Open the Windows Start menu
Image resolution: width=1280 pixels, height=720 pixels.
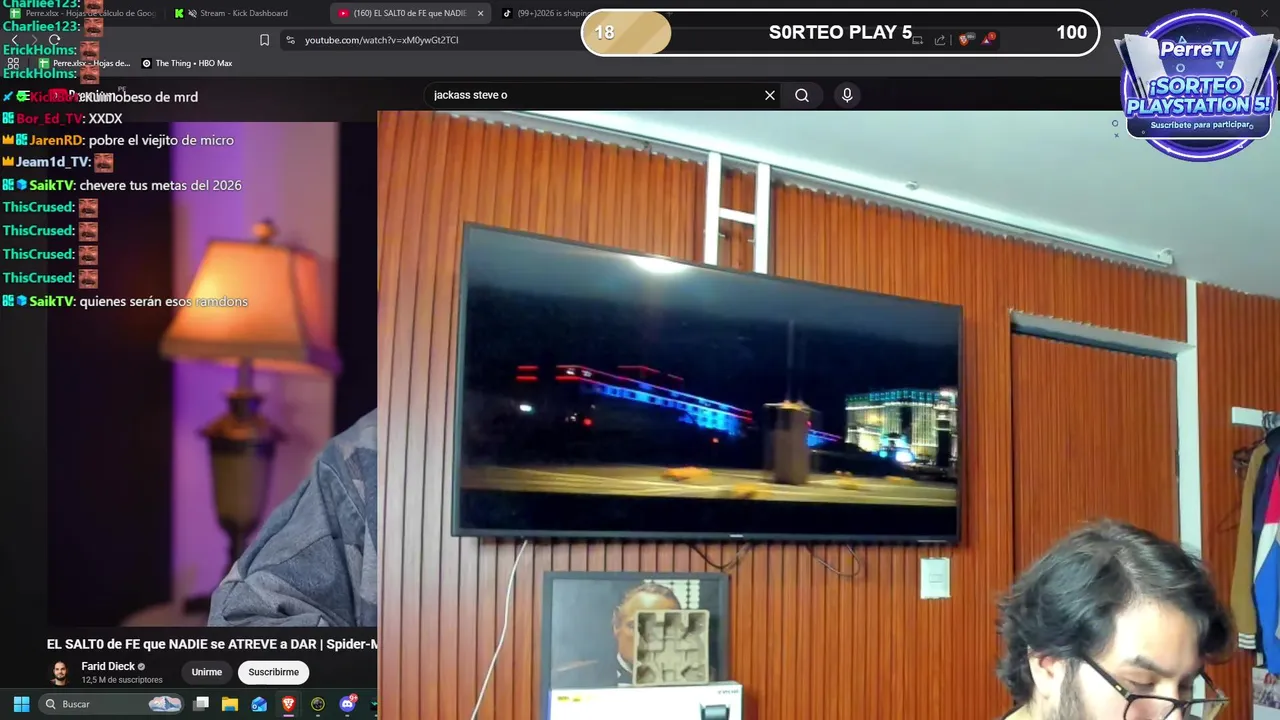pyautogui.click(x=21, y=704)
